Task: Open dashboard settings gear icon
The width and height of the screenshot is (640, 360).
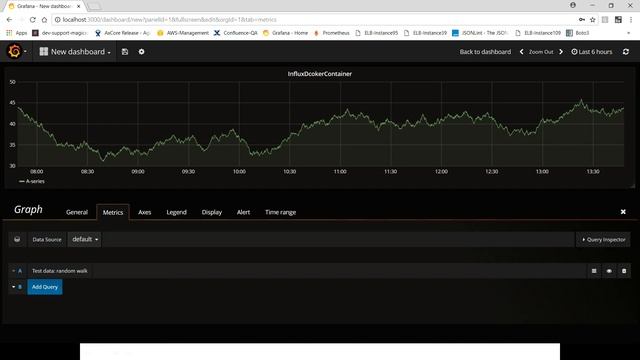Action: click(x=141, y=52)
